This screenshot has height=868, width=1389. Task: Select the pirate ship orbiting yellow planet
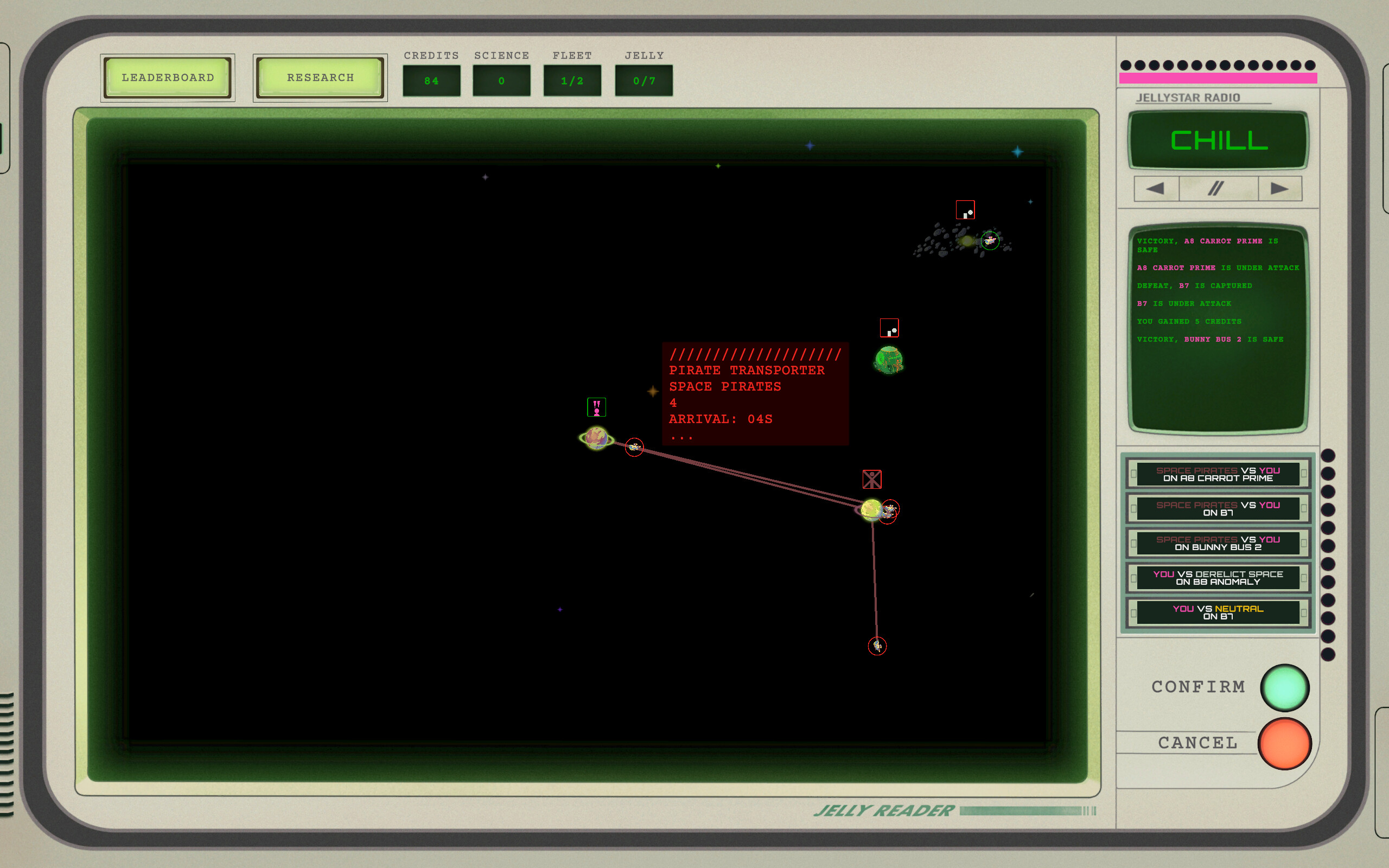coord(889,510)
